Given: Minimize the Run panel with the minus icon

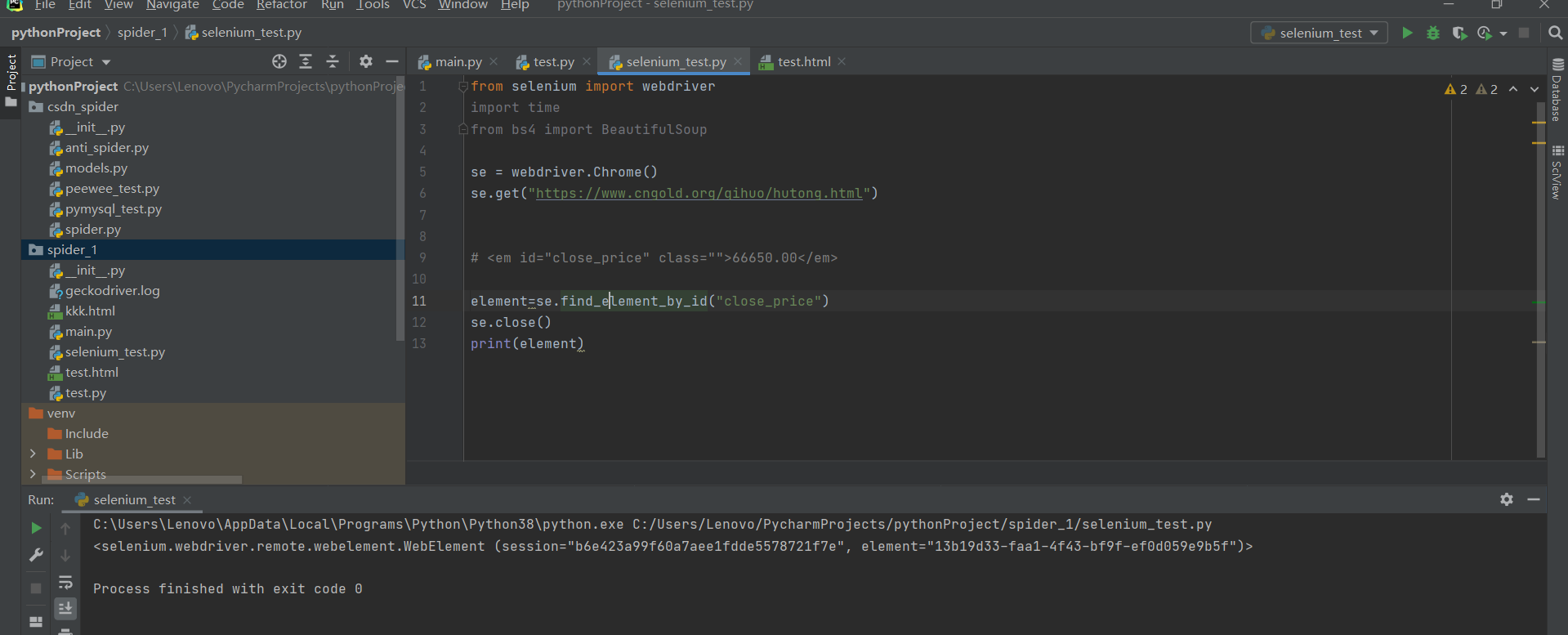Looking at the screenshot, I should tap(1534, 499).
